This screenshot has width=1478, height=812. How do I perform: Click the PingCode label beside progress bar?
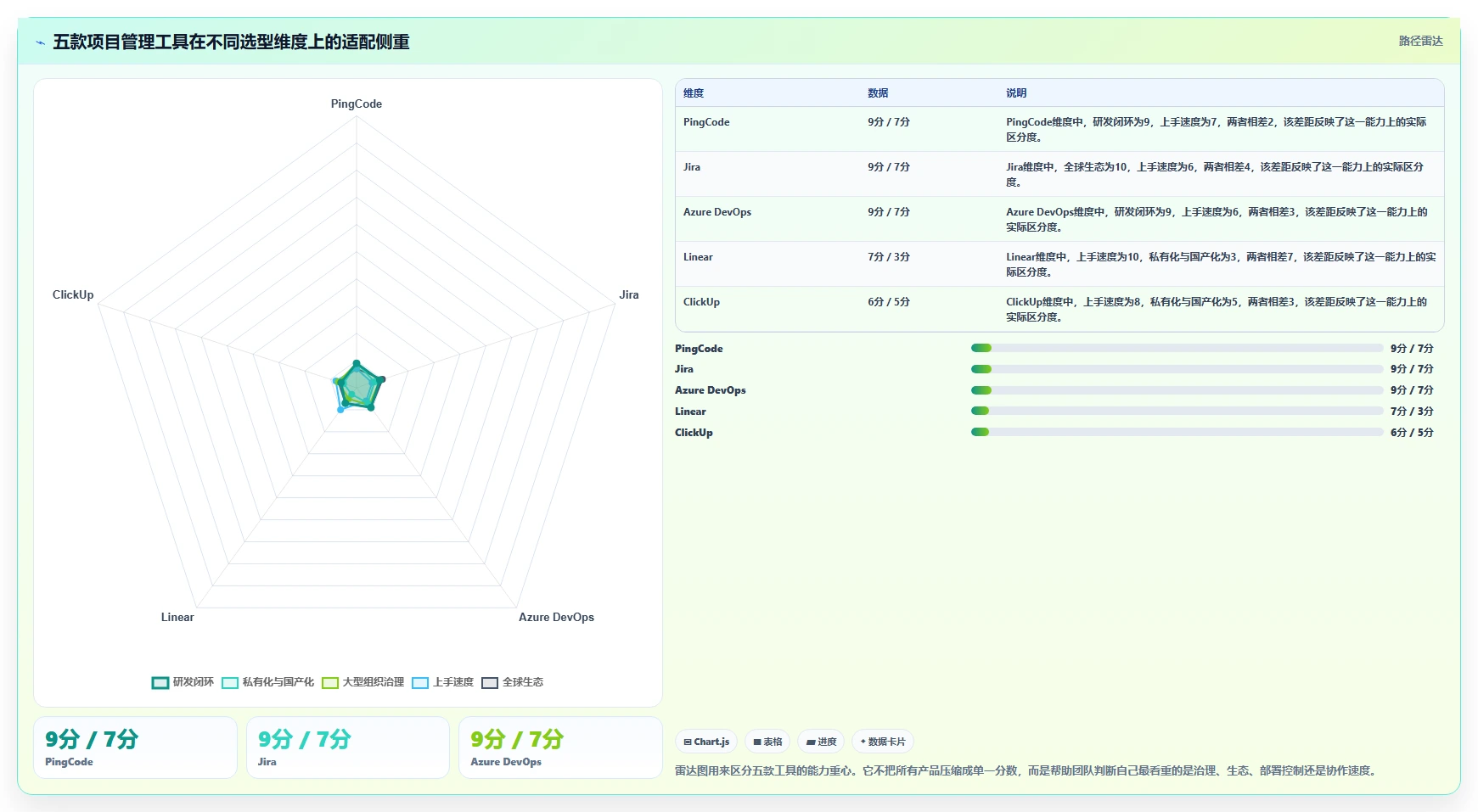click(699, 349)
